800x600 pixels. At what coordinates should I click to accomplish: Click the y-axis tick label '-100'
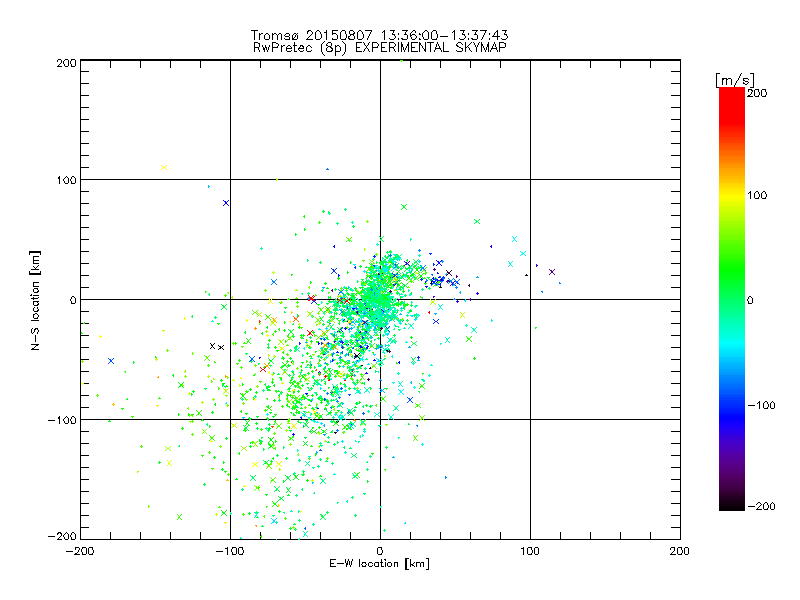62,420
